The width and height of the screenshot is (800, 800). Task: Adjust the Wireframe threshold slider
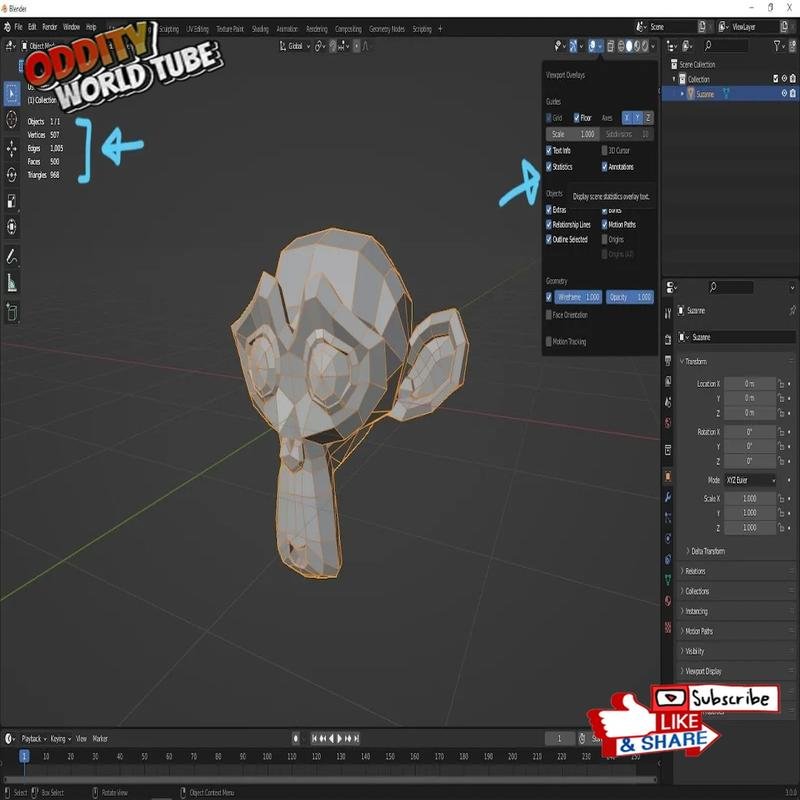click(x=578, y=297)
